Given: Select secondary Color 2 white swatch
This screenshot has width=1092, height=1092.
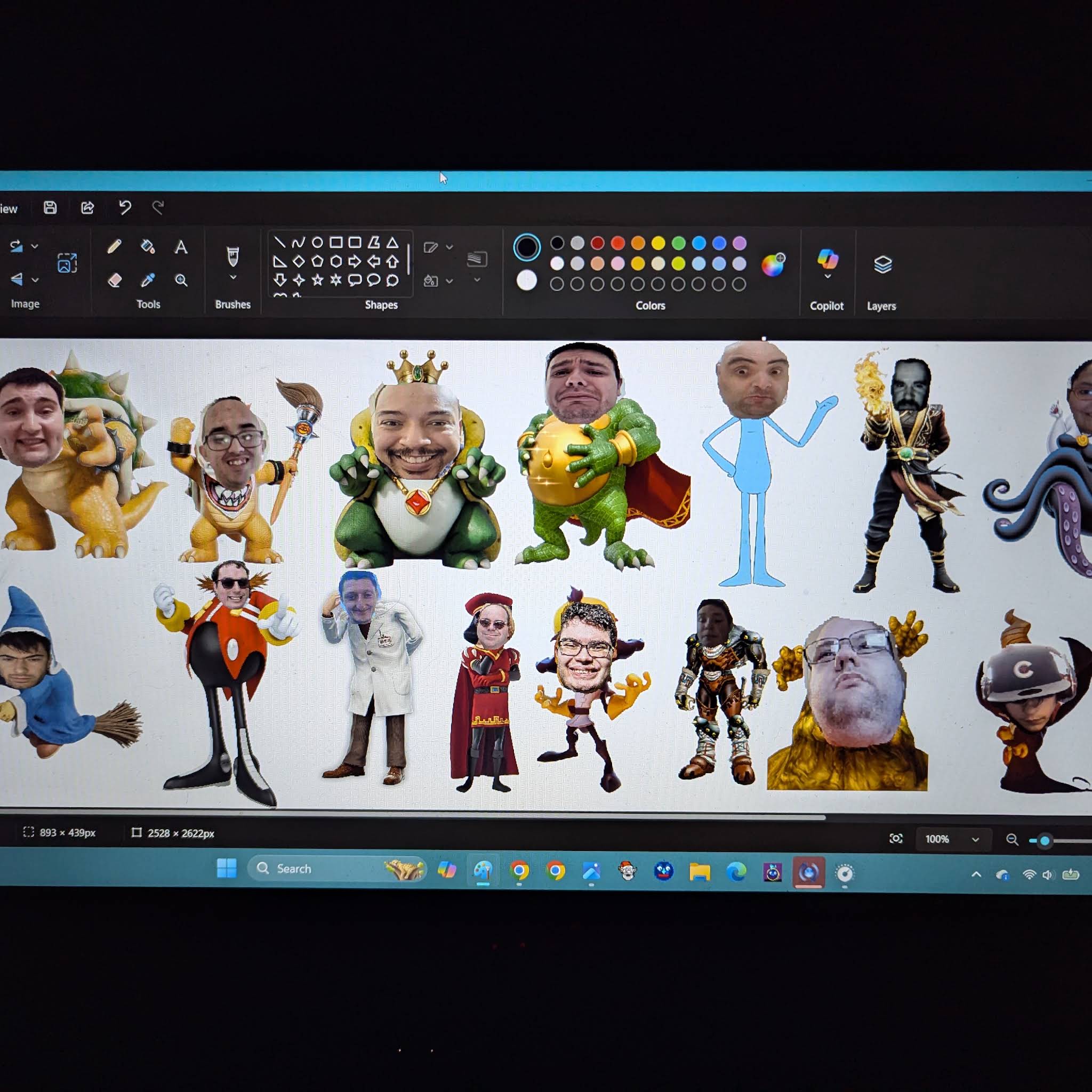Looking at the screenshot, I should tap(527, 280).
